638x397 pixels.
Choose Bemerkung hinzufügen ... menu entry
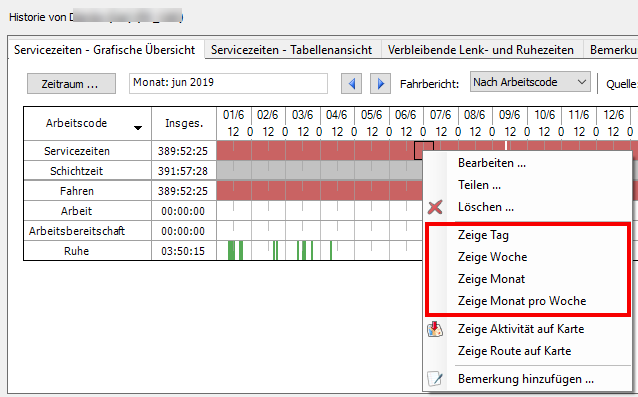(x=526, y=379)
